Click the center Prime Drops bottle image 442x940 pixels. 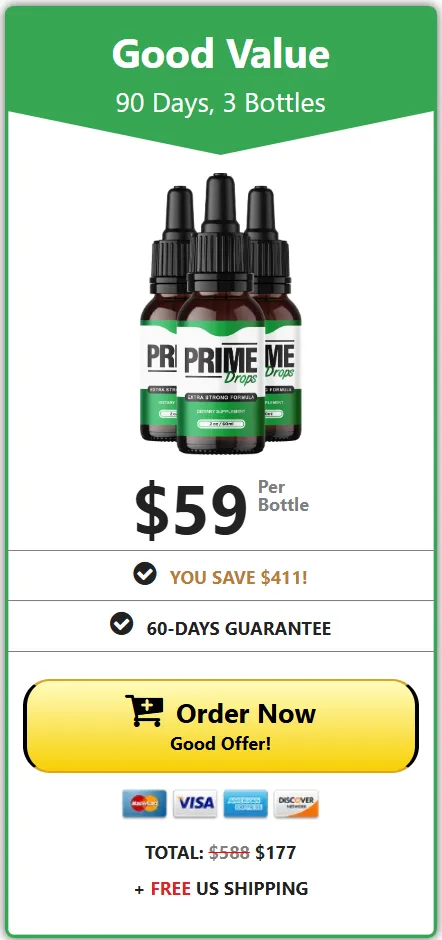pos(221,314)
